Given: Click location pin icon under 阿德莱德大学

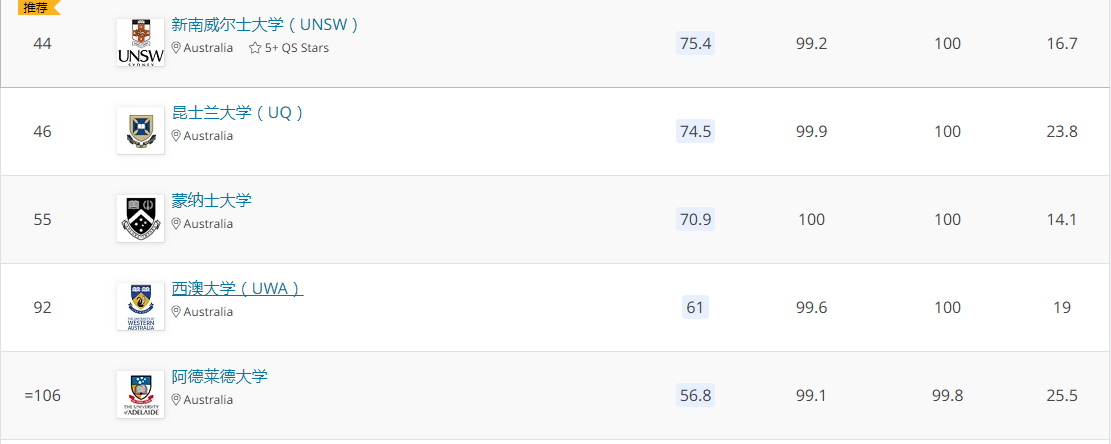Looking at the screenshot, I should tap(176, 399).
